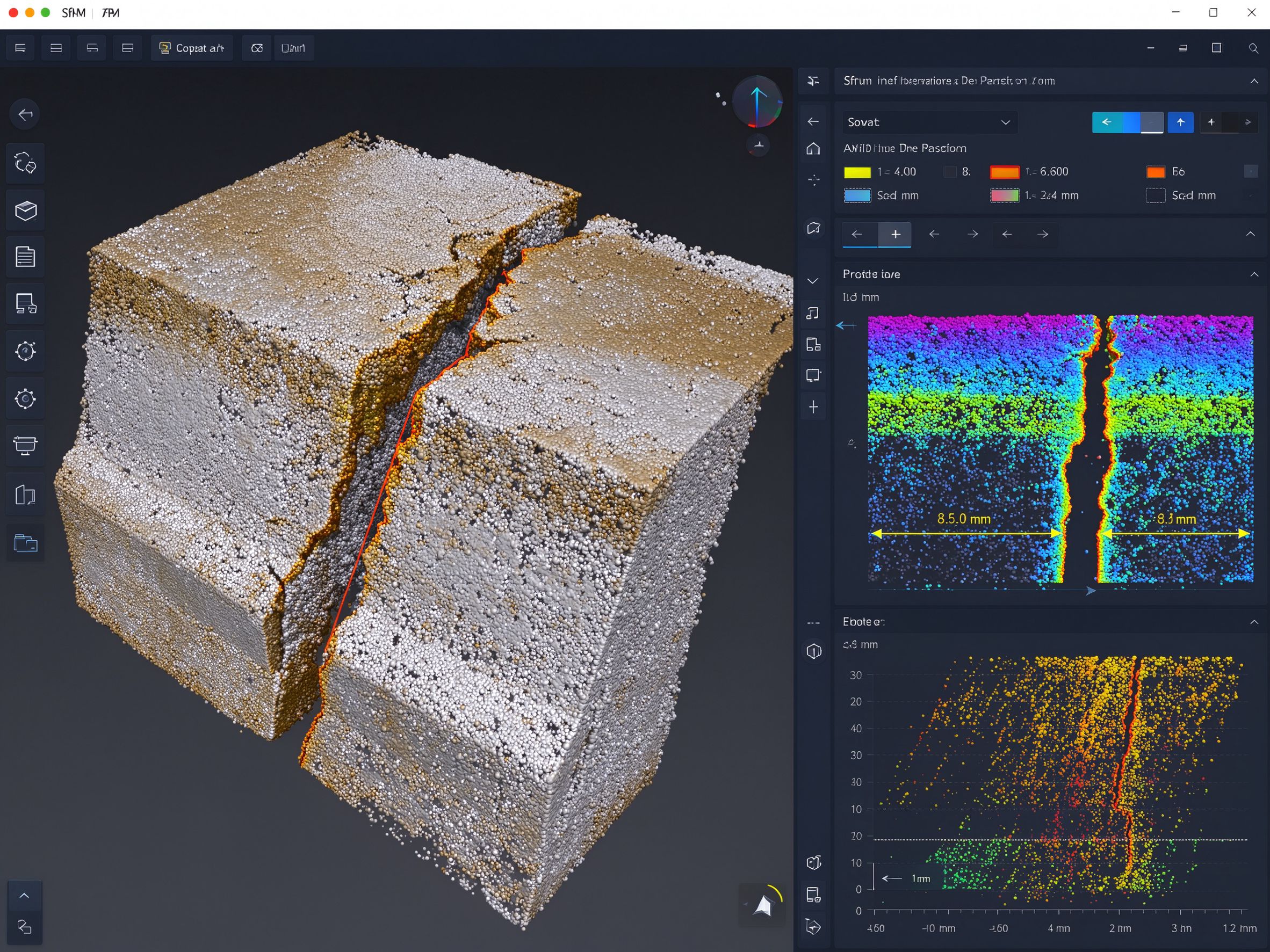Click the back arrow button in left sidebar
Image resolution: width=1270 pixels, height=952 pixels.
coord(25,114)
